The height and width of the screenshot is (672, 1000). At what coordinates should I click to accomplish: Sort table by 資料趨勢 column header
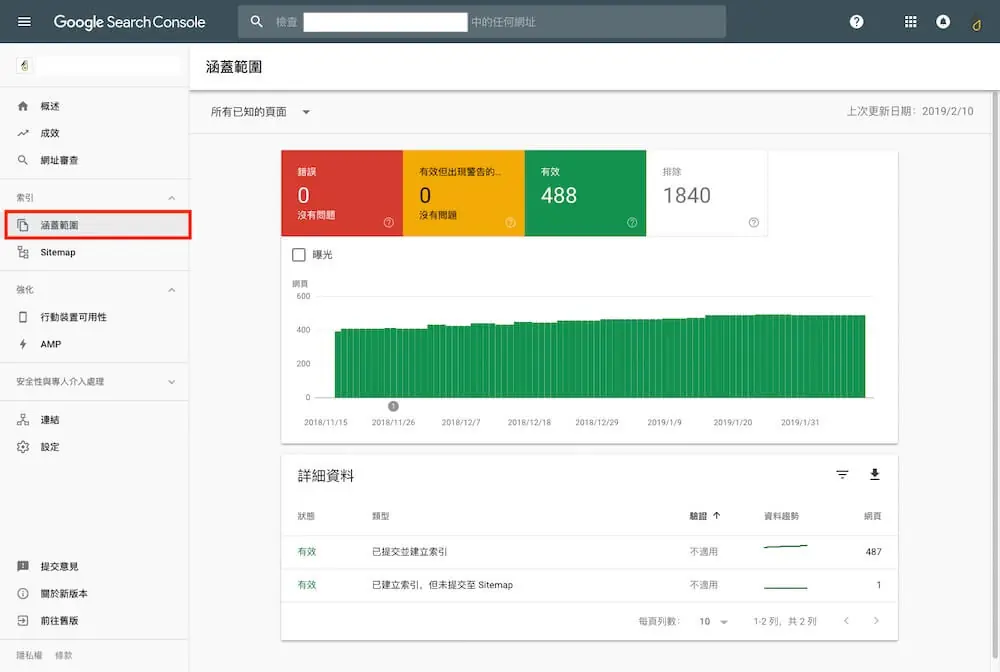781,516
